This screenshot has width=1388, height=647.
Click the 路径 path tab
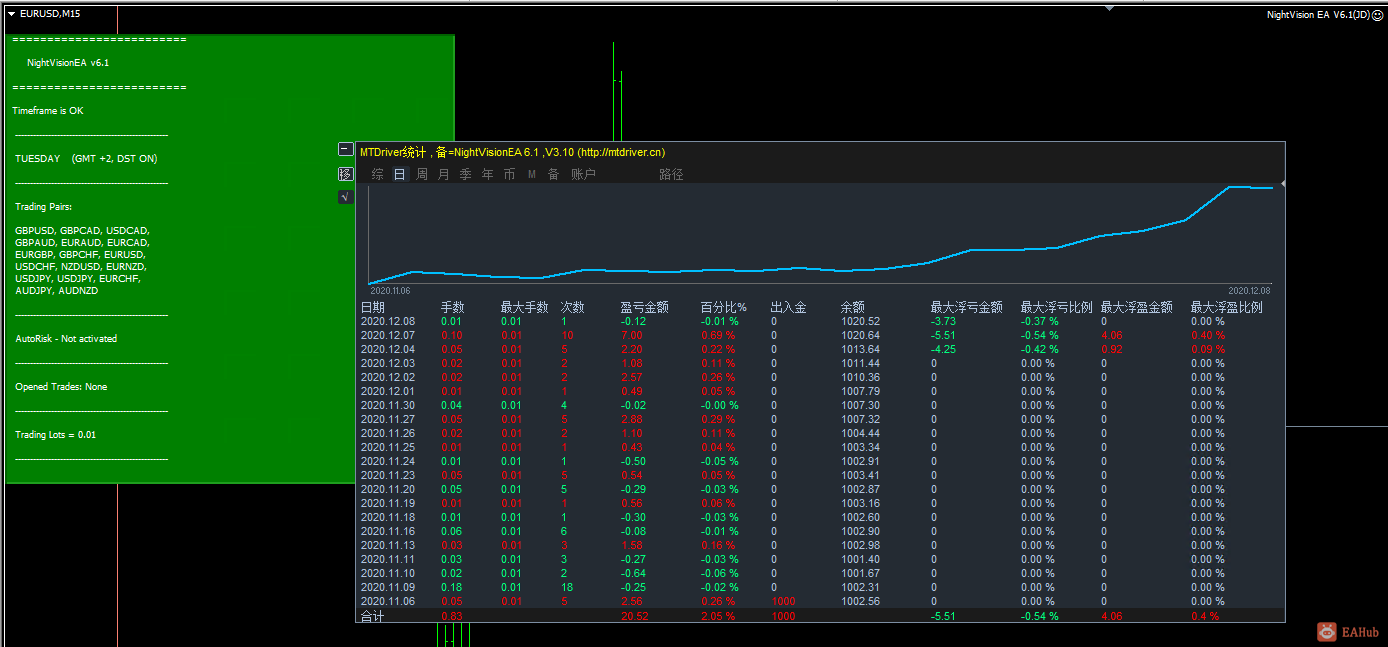pos(671,175)
